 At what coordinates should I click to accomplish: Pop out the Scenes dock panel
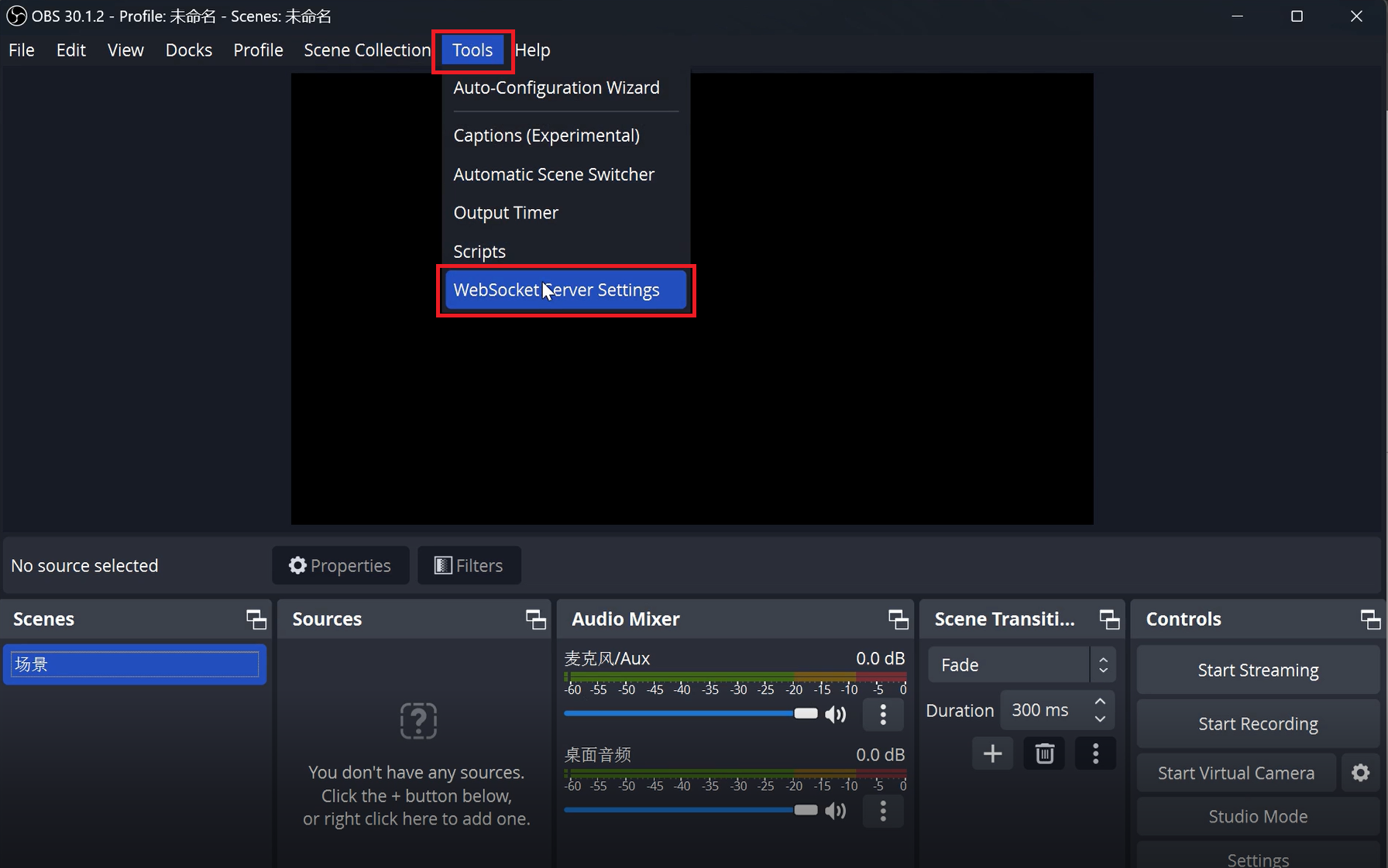click(256, 619)
